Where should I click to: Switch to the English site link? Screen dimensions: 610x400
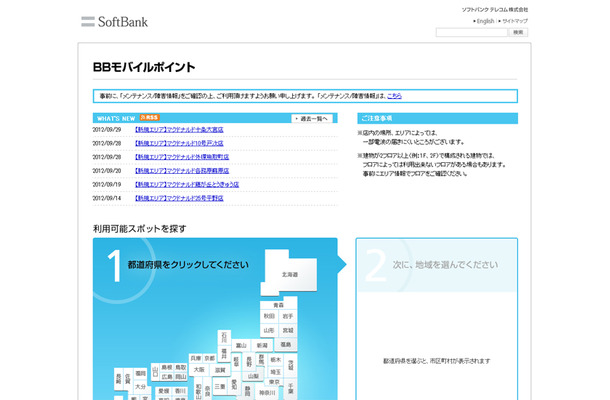(x=485, y=21)
